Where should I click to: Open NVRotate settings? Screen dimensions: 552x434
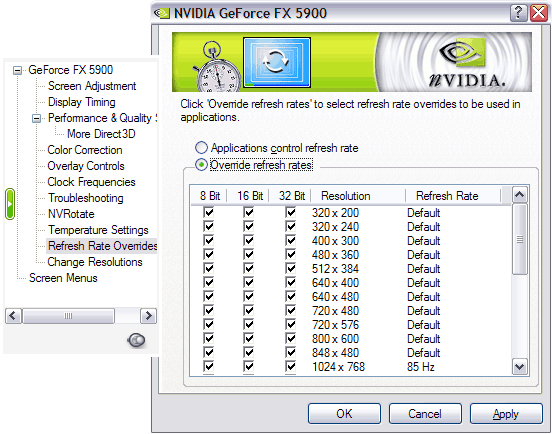coord(71,214)
